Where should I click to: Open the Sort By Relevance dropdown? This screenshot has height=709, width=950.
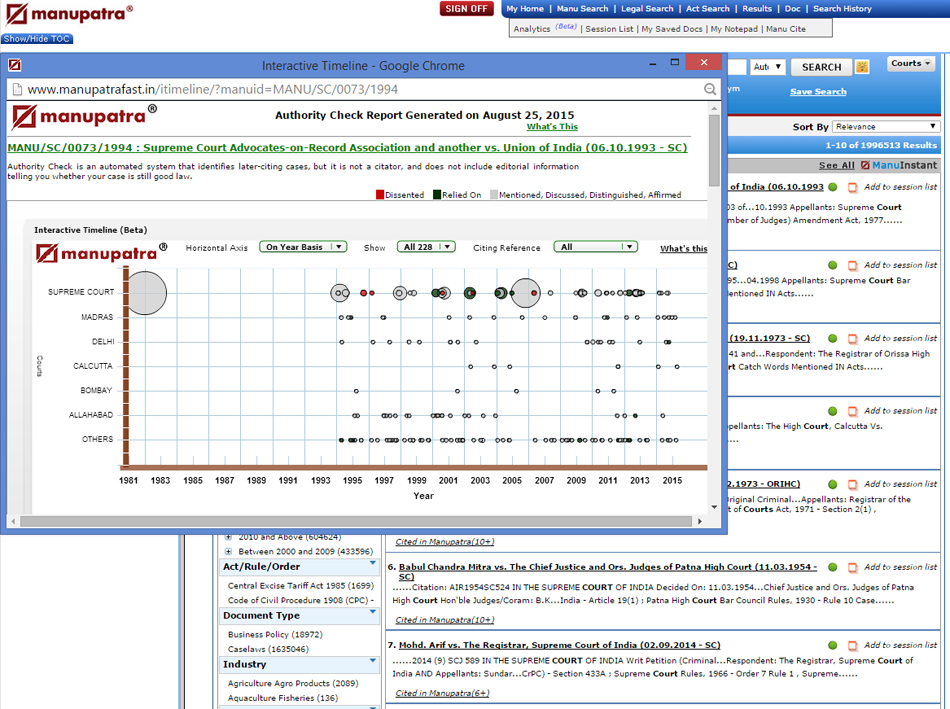[886, 127]
